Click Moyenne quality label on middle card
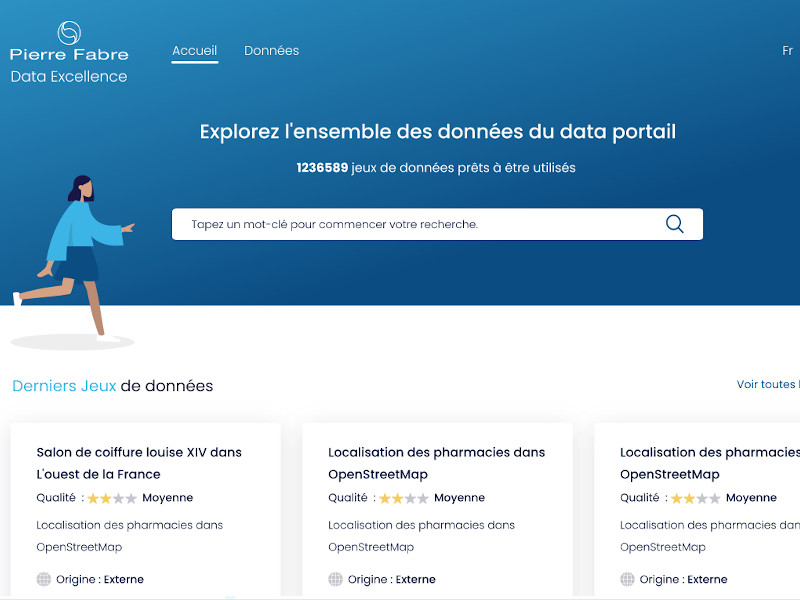The image size is (800, 600). pos(459,498)
